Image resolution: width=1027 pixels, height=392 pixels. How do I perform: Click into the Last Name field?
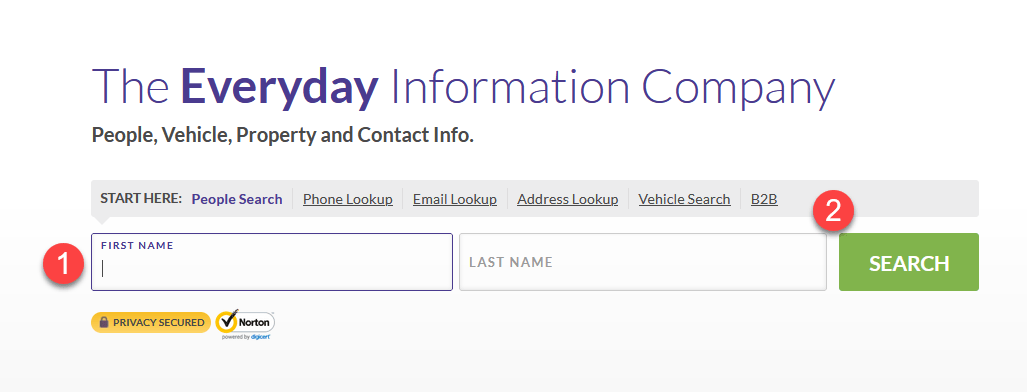(x=643, y=262)
